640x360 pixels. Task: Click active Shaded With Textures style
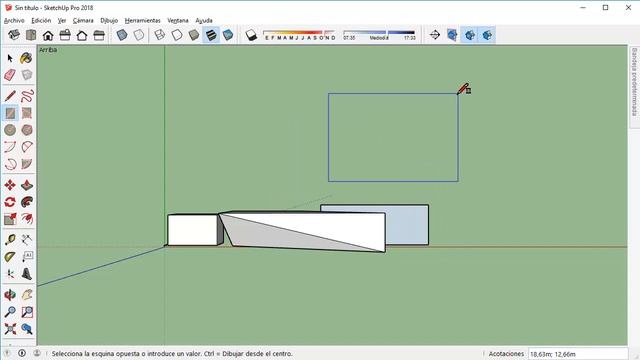coord(211,35)
